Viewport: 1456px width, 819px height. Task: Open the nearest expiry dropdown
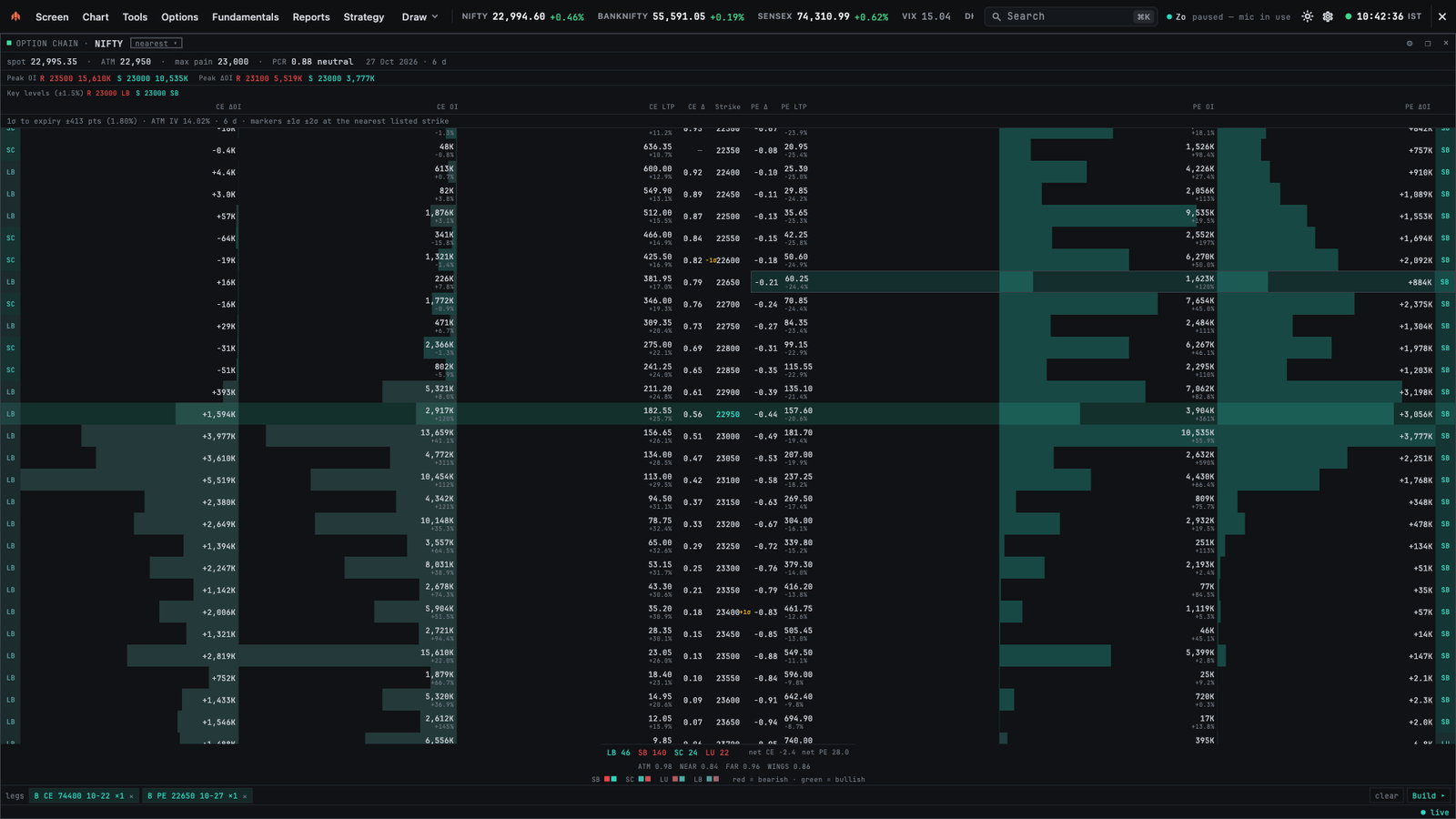157,43
